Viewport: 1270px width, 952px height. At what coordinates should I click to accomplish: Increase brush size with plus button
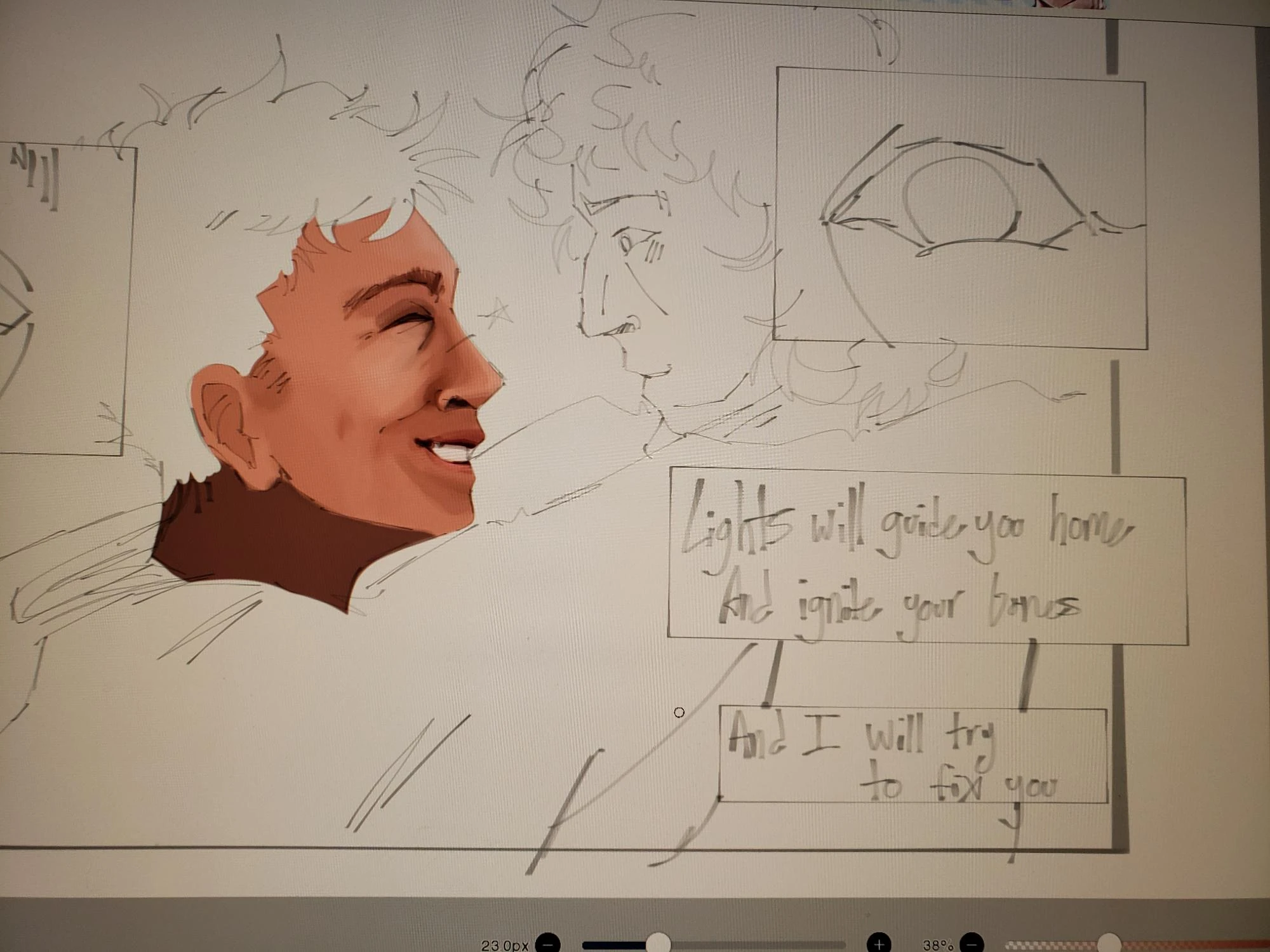878,944
